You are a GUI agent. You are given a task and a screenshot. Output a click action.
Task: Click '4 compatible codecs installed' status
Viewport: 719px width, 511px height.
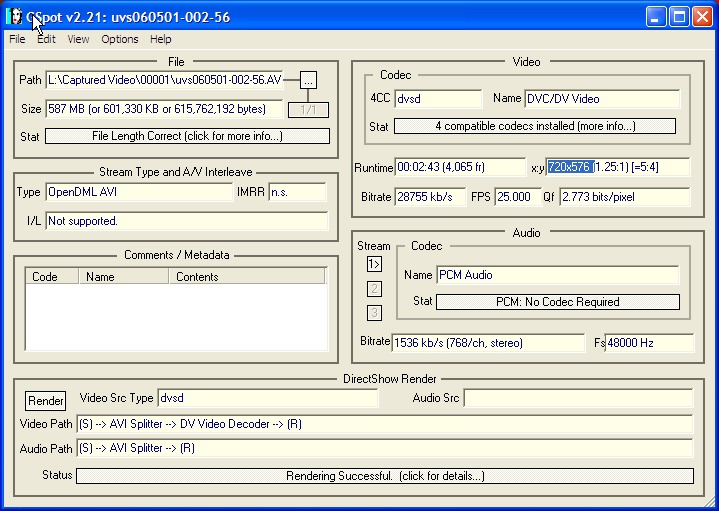[x=535, y=126]
